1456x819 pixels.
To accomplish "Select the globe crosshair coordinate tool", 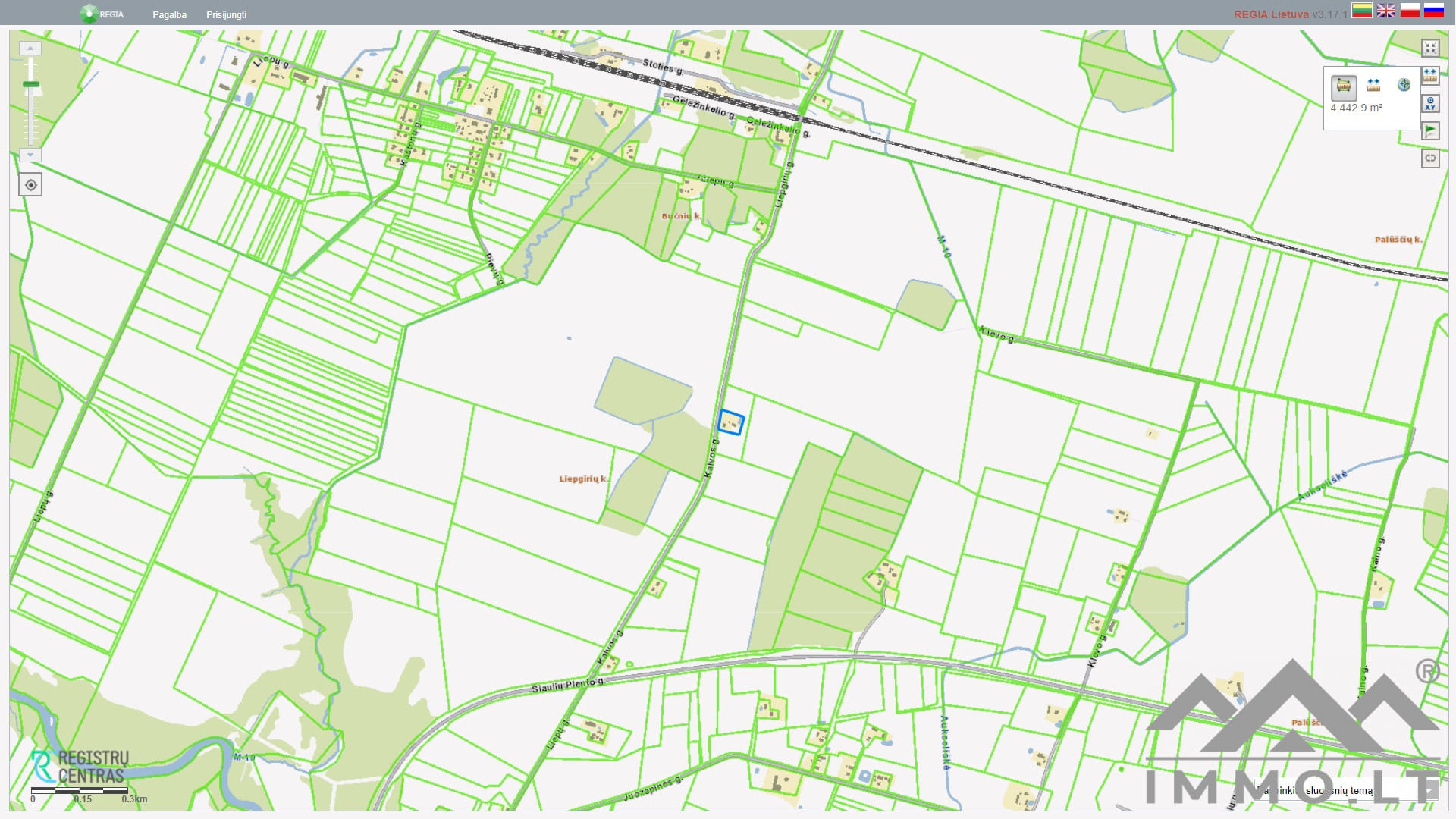I will coord(1404,85).
